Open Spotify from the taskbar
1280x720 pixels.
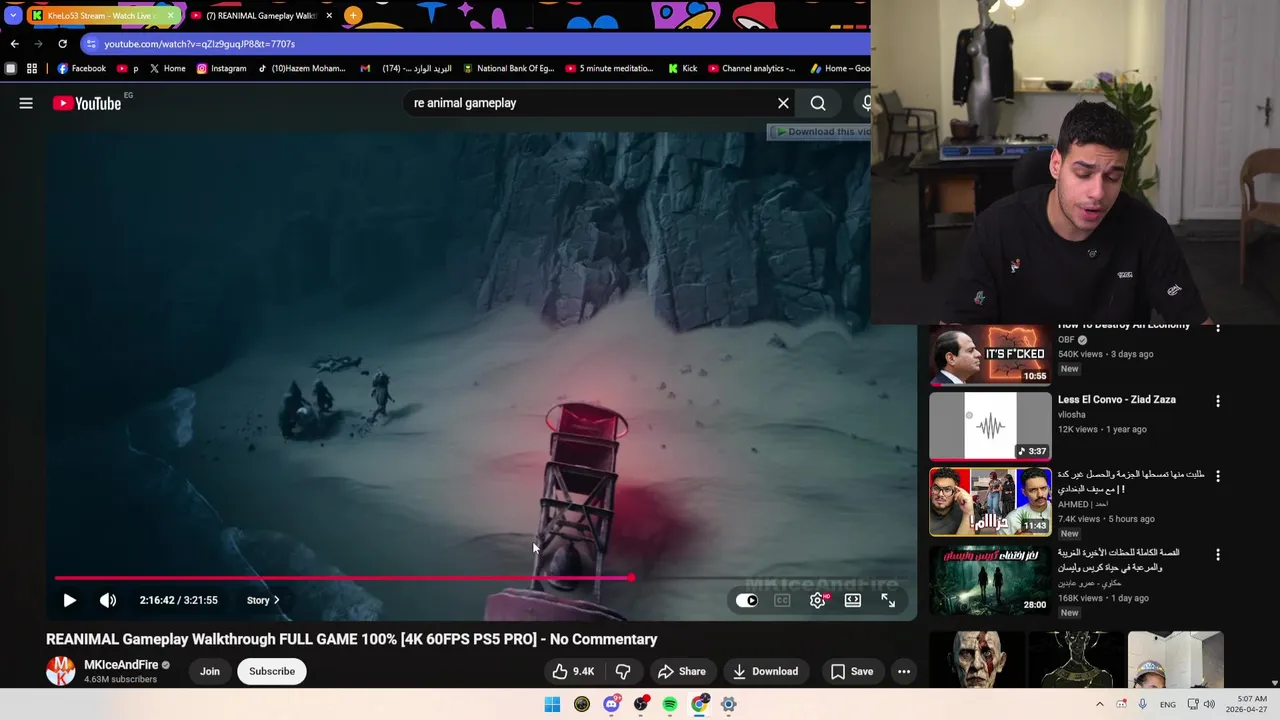click(670, 704)
